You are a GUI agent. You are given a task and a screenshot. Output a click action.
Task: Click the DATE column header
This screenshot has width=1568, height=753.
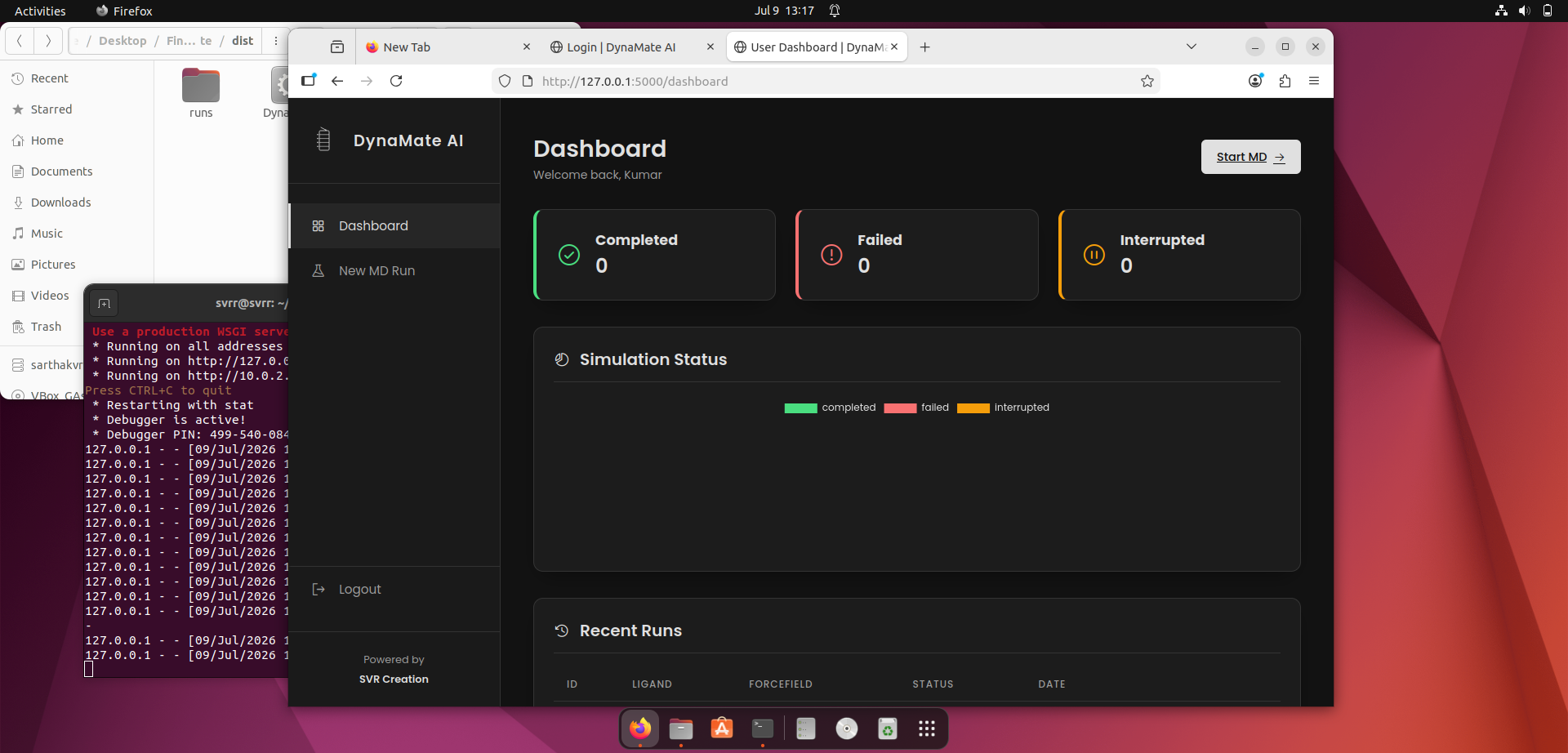(x=1051, y=684)
